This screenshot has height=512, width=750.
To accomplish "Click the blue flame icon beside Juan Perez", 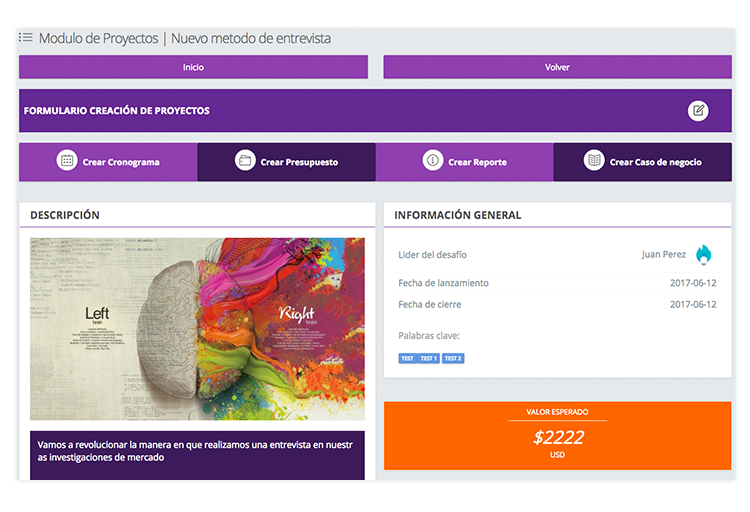I will [704, 255].
